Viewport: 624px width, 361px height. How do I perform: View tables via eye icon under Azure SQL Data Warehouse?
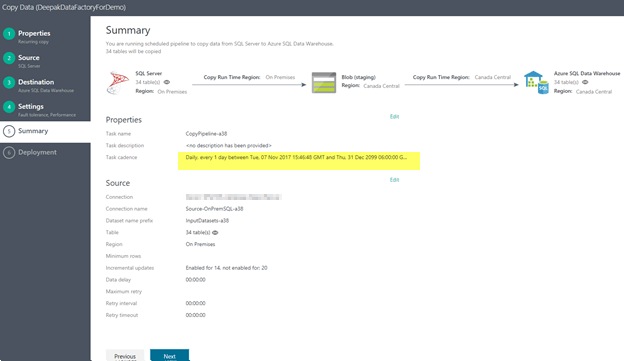click(585, 82)
